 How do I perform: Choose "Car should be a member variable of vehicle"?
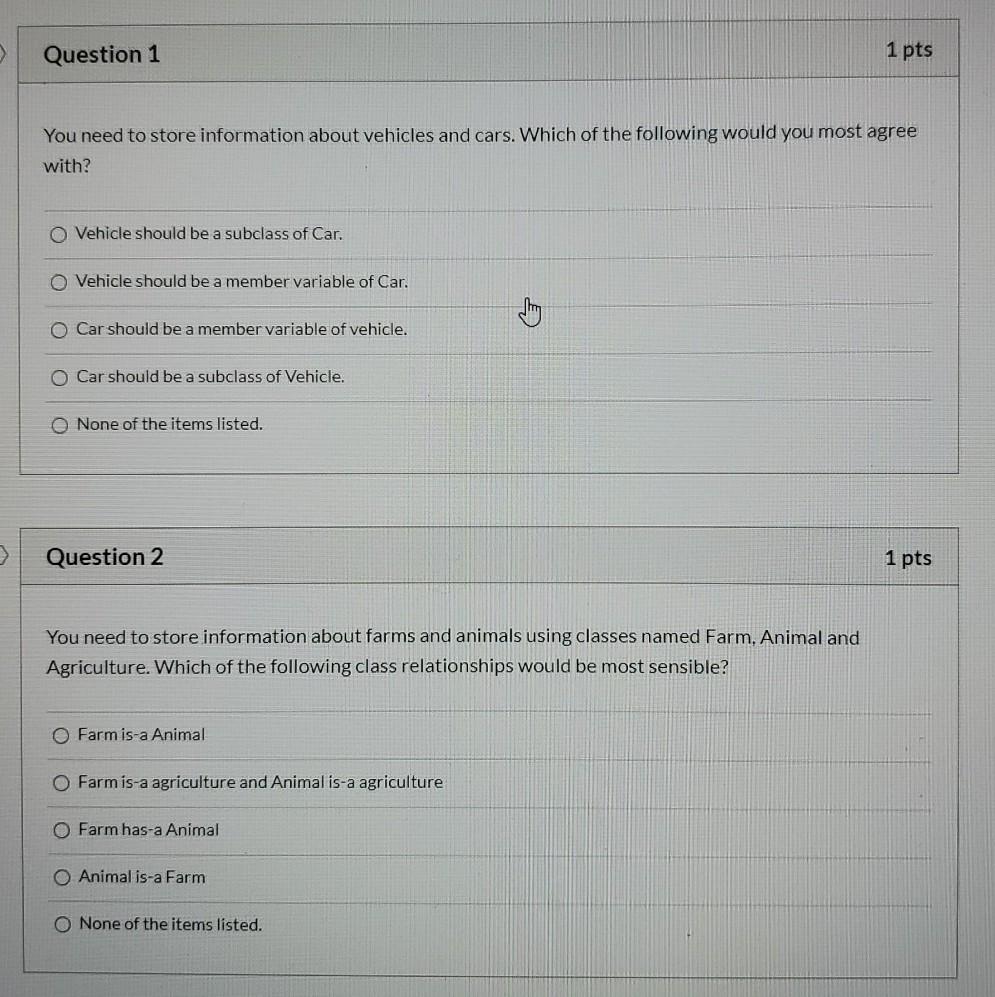[59, 329]
